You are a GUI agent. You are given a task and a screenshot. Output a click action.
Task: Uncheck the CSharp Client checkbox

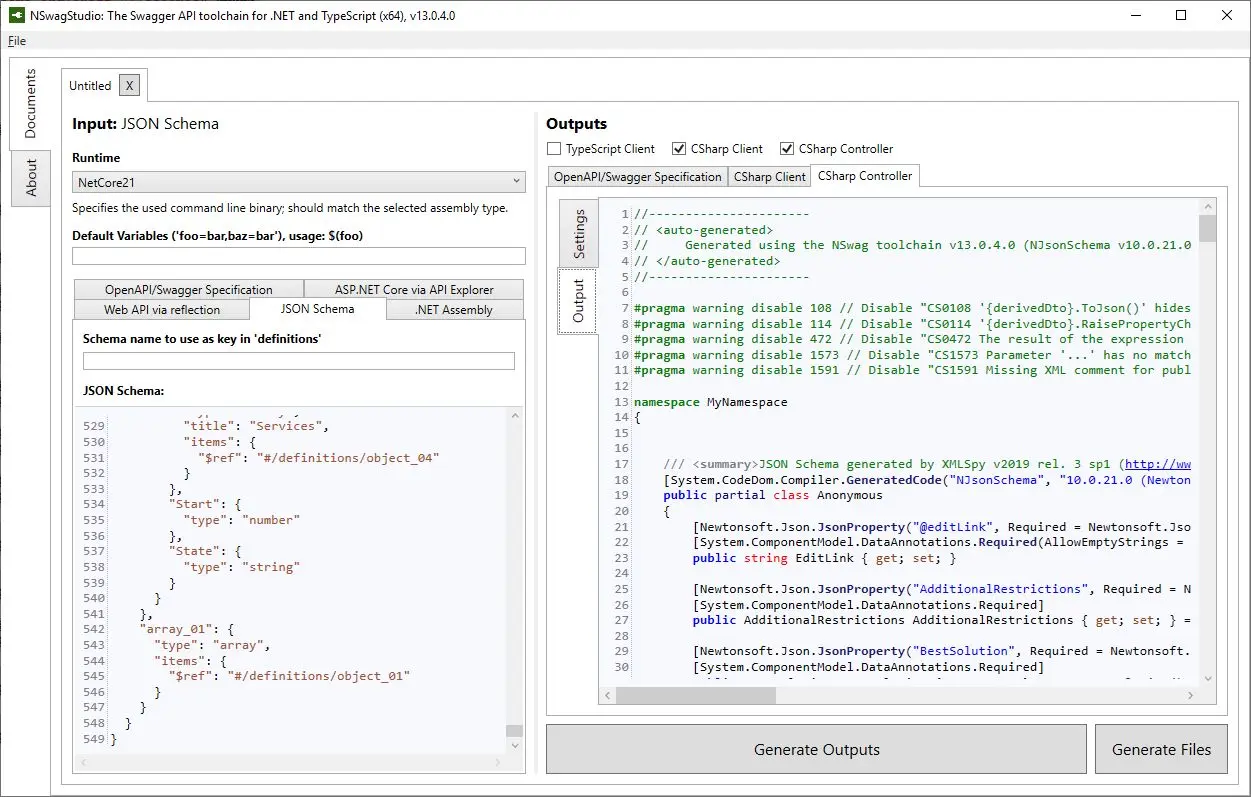(x=681, y=149)
